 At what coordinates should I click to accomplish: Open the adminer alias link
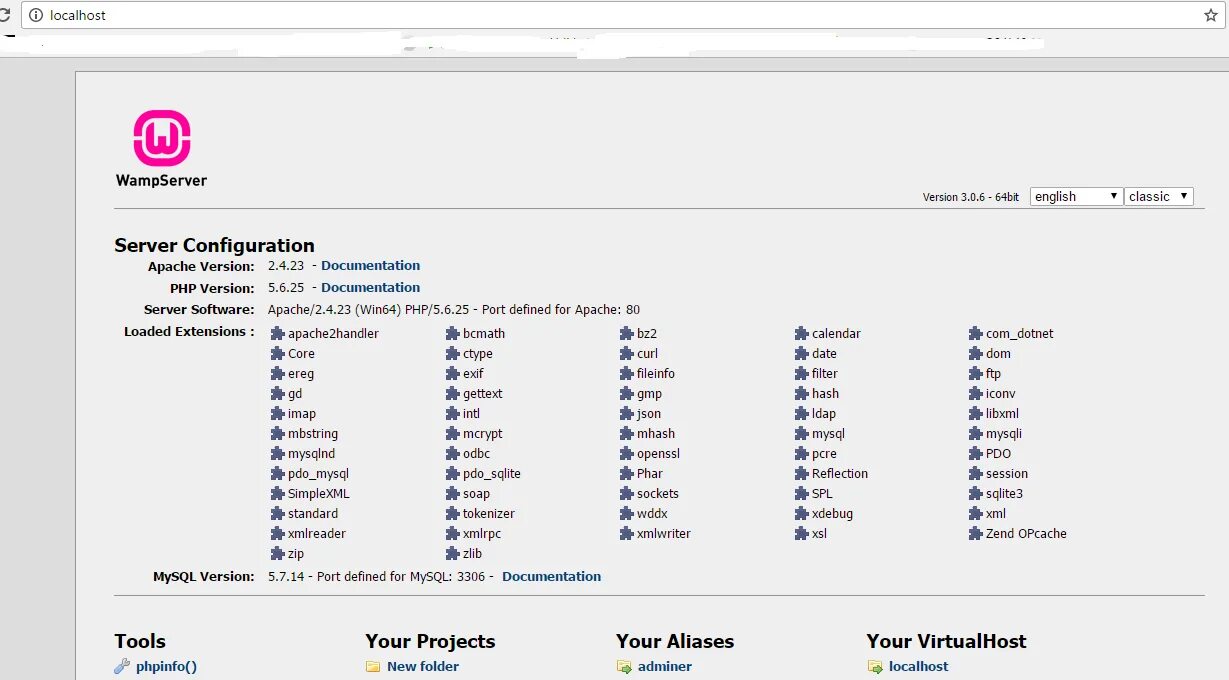tap(665, 667)
